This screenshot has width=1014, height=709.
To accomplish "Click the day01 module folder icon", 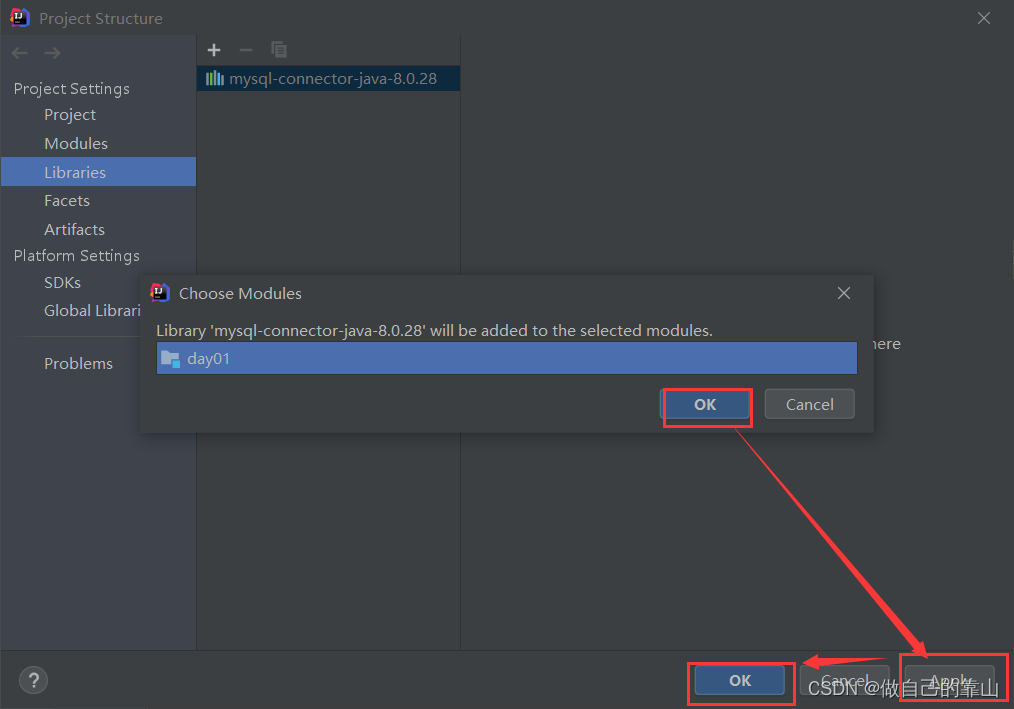I will (171, 358).
